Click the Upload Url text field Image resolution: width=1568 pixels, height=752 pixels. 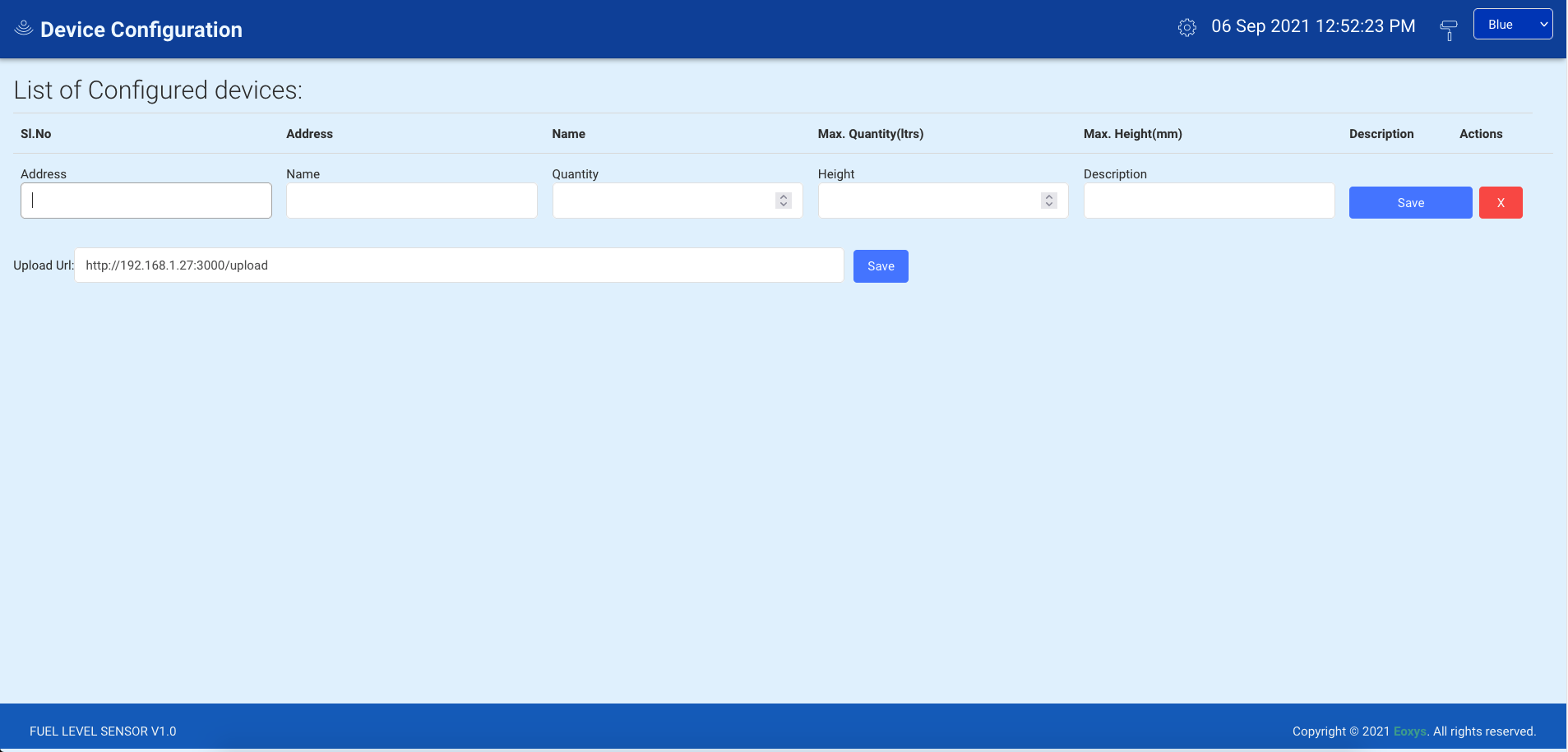coord(459,265)
